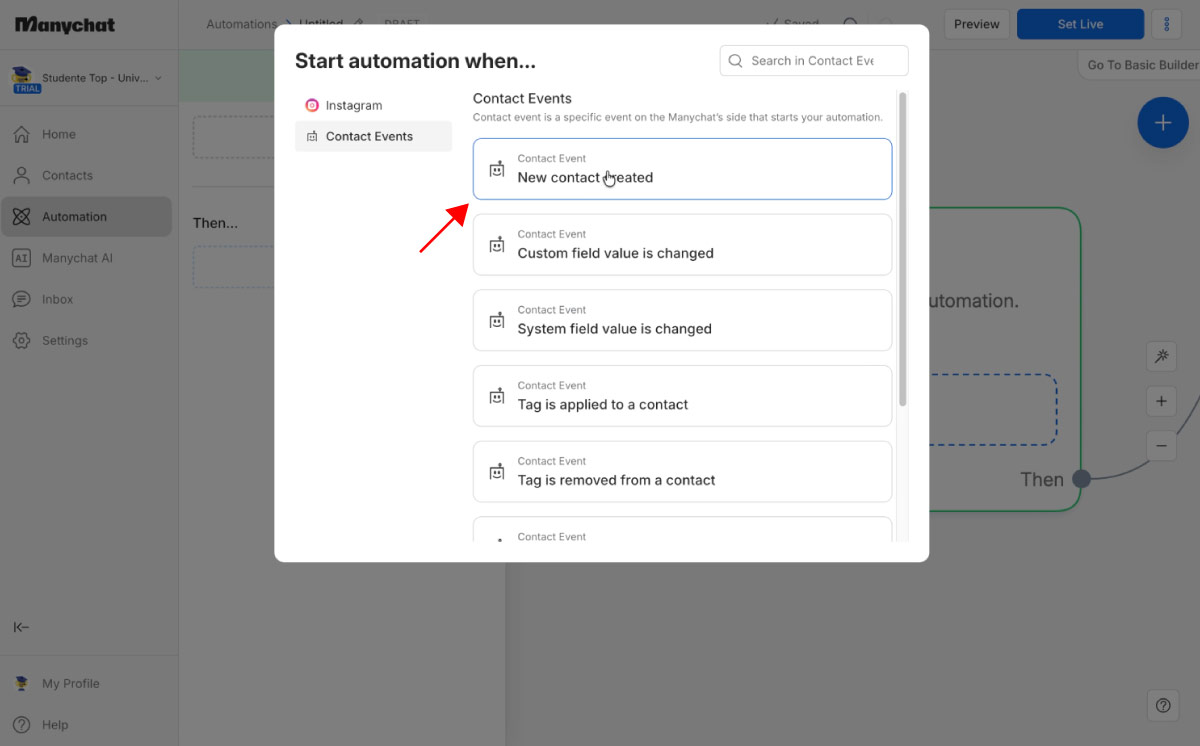Click robot icon beside System field value
1200x746 pixels.
[x=497, y=320]
